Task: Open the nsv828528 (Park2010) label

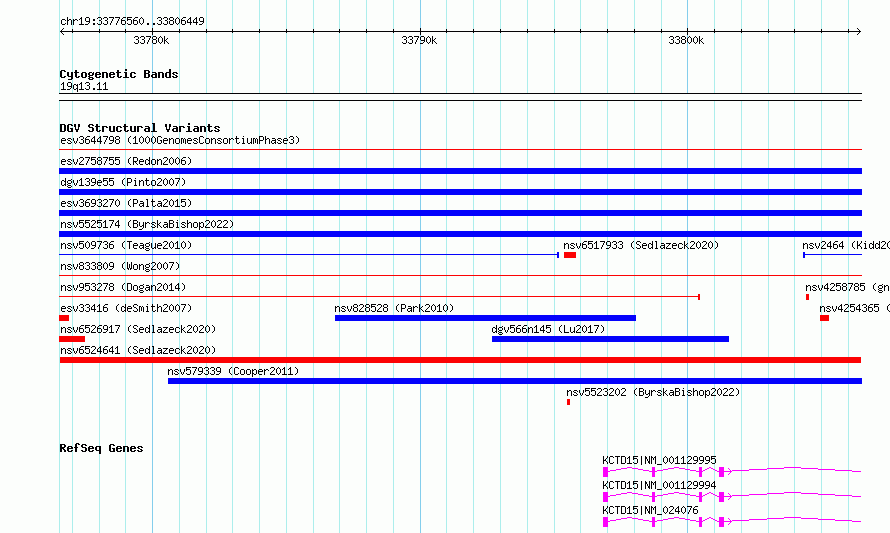Action: click(394, 308)
